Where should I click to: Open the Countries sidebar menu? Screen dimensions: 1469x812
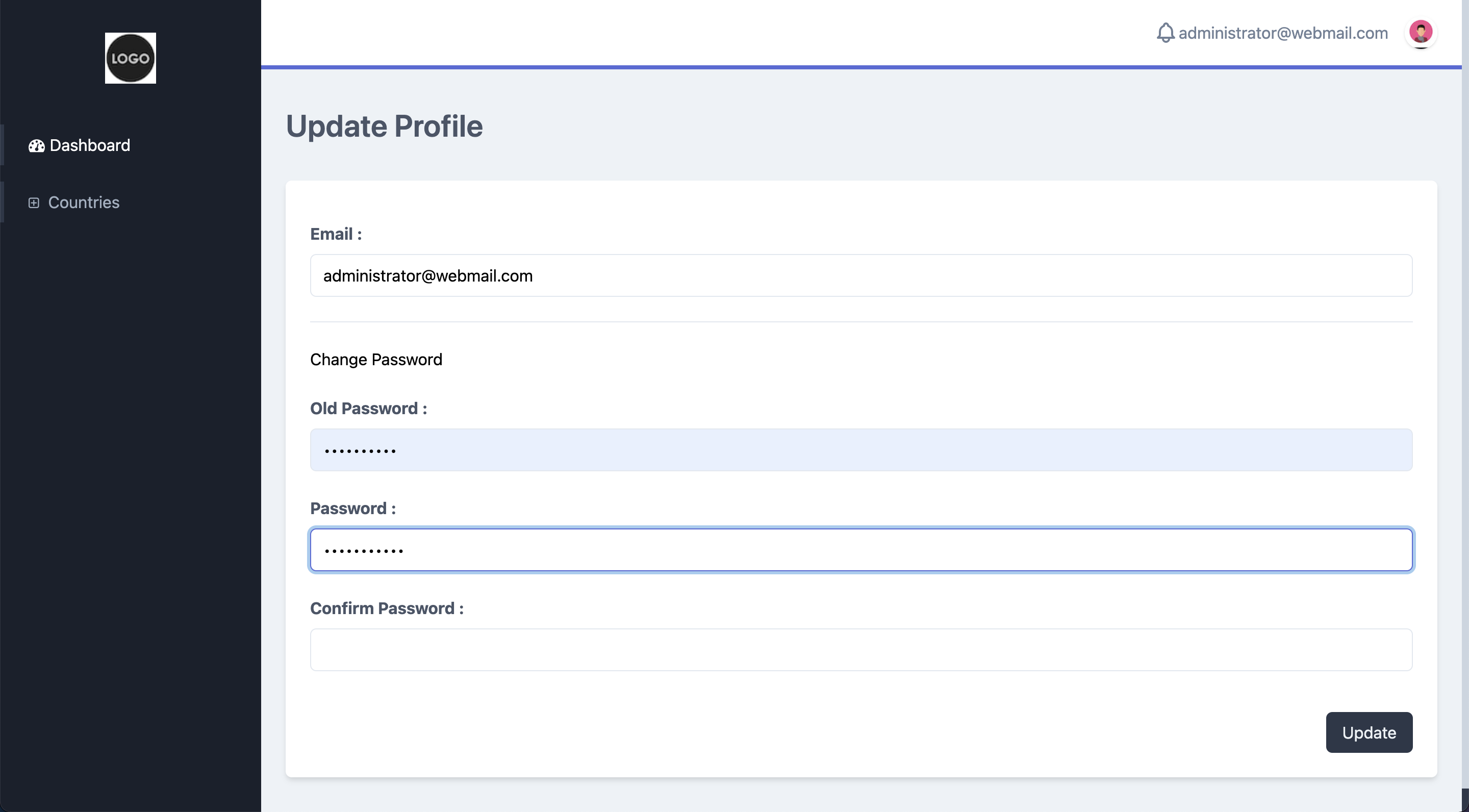tap(83, 202)
